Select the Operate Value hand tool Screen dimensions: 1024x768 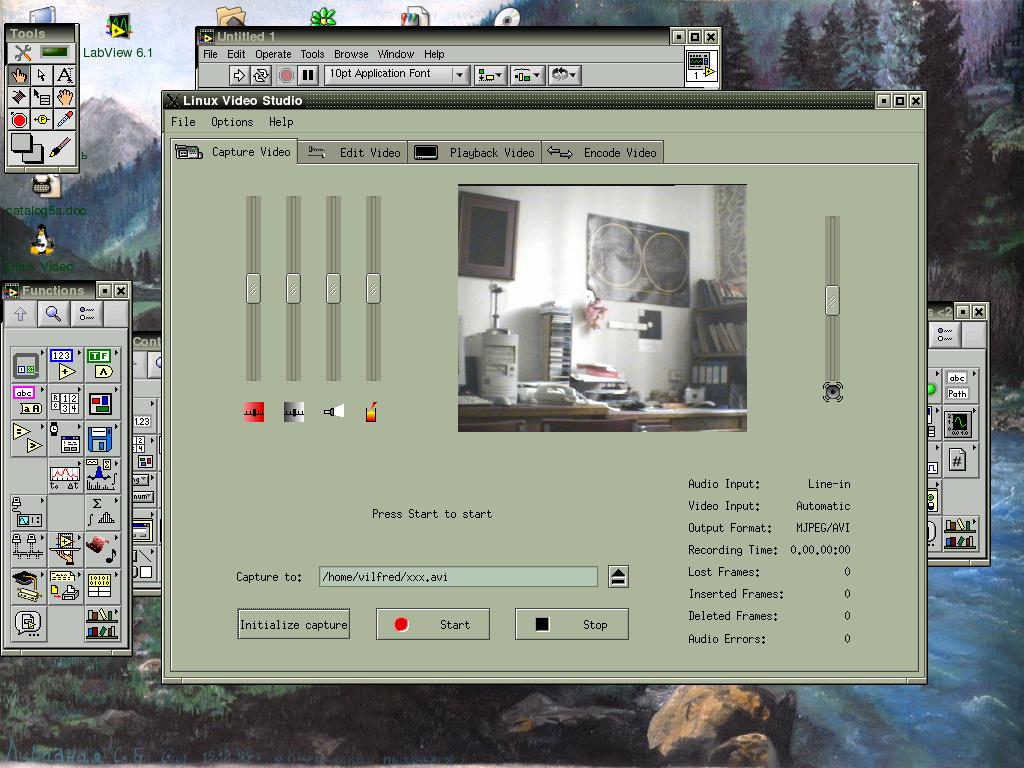tap(18, 75)
